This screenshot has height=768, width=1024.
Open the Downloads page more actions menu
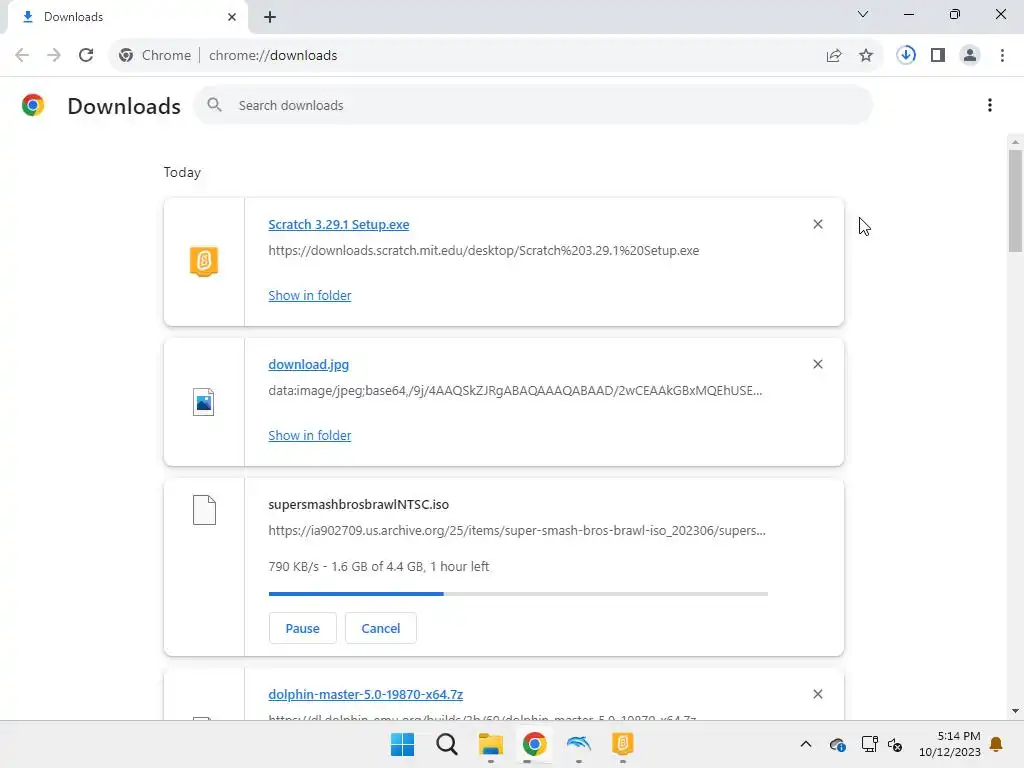(x=989, y=105)
